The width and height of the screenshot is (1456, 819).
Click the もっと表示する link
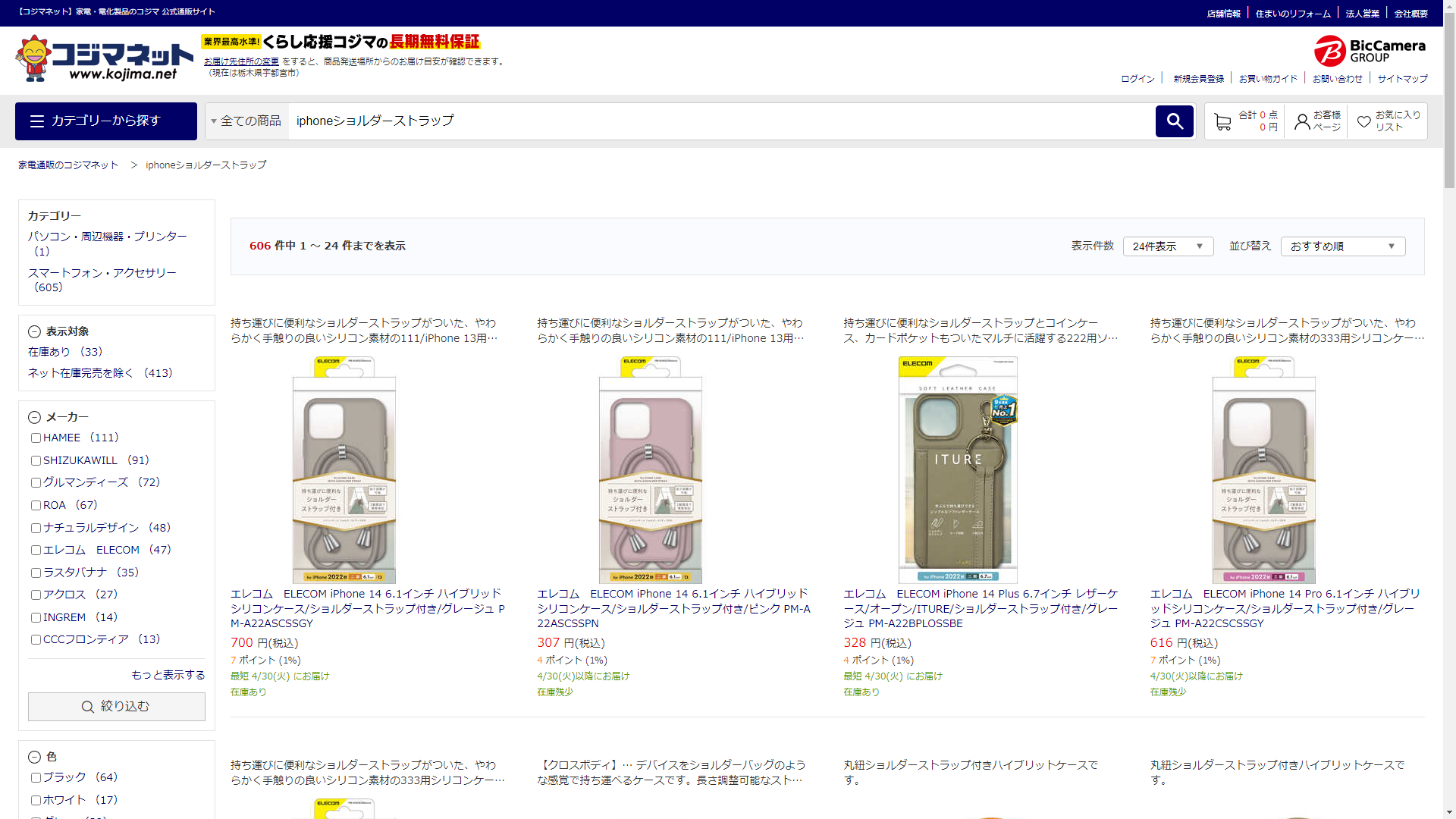[x=168, y=675]
